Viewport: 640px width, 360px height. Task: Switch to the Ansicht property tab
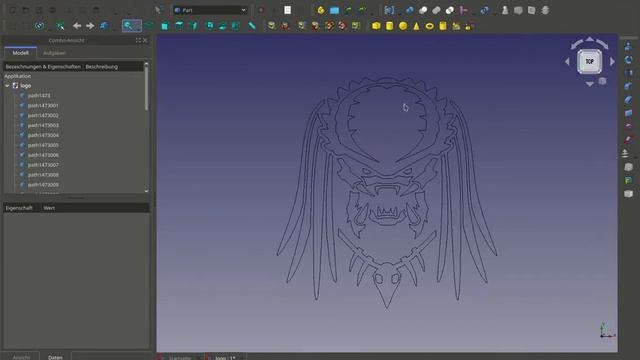point(21,357)
